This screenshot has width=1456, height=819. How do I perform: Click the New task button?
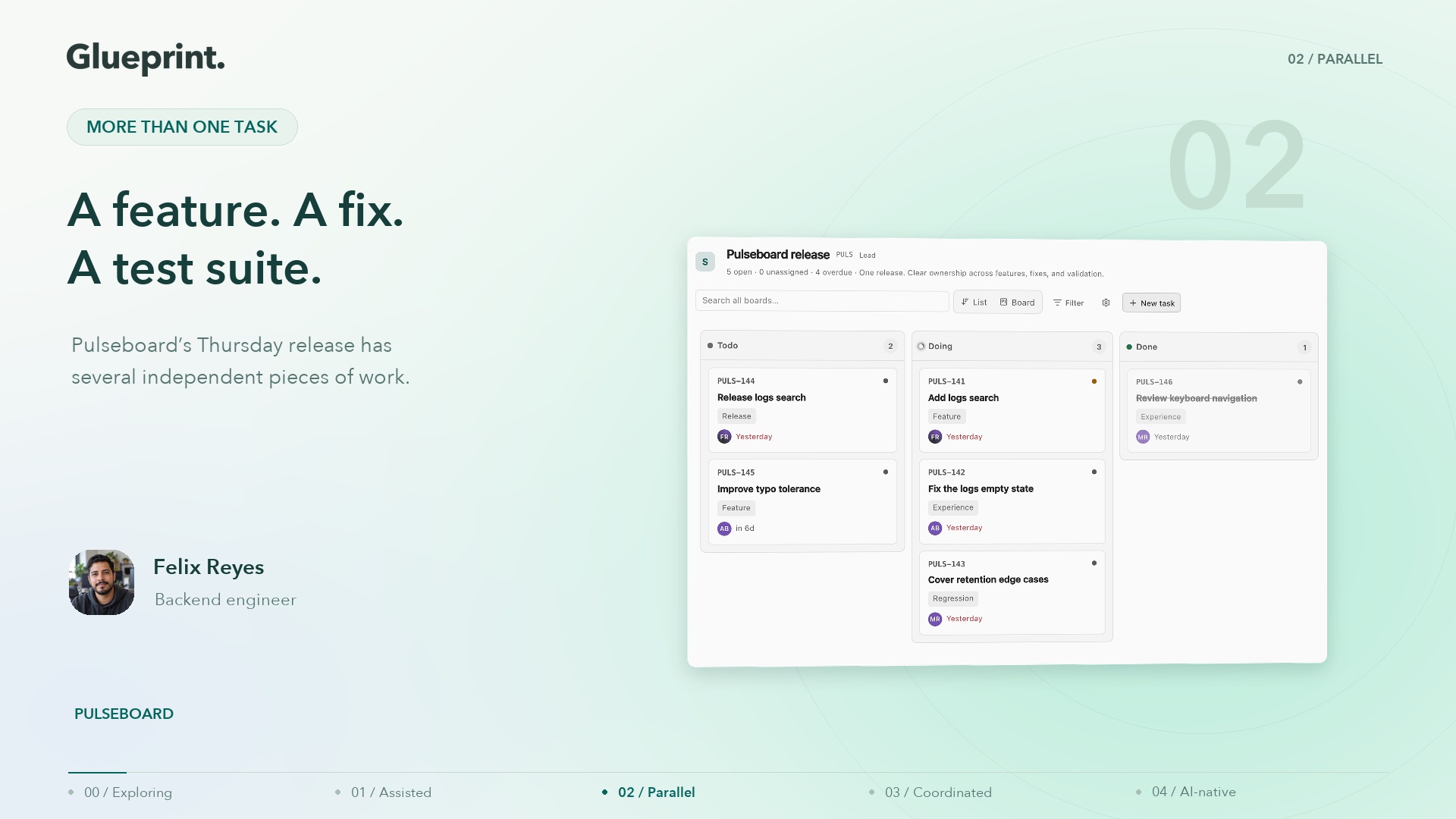[x=1151, y=303]
